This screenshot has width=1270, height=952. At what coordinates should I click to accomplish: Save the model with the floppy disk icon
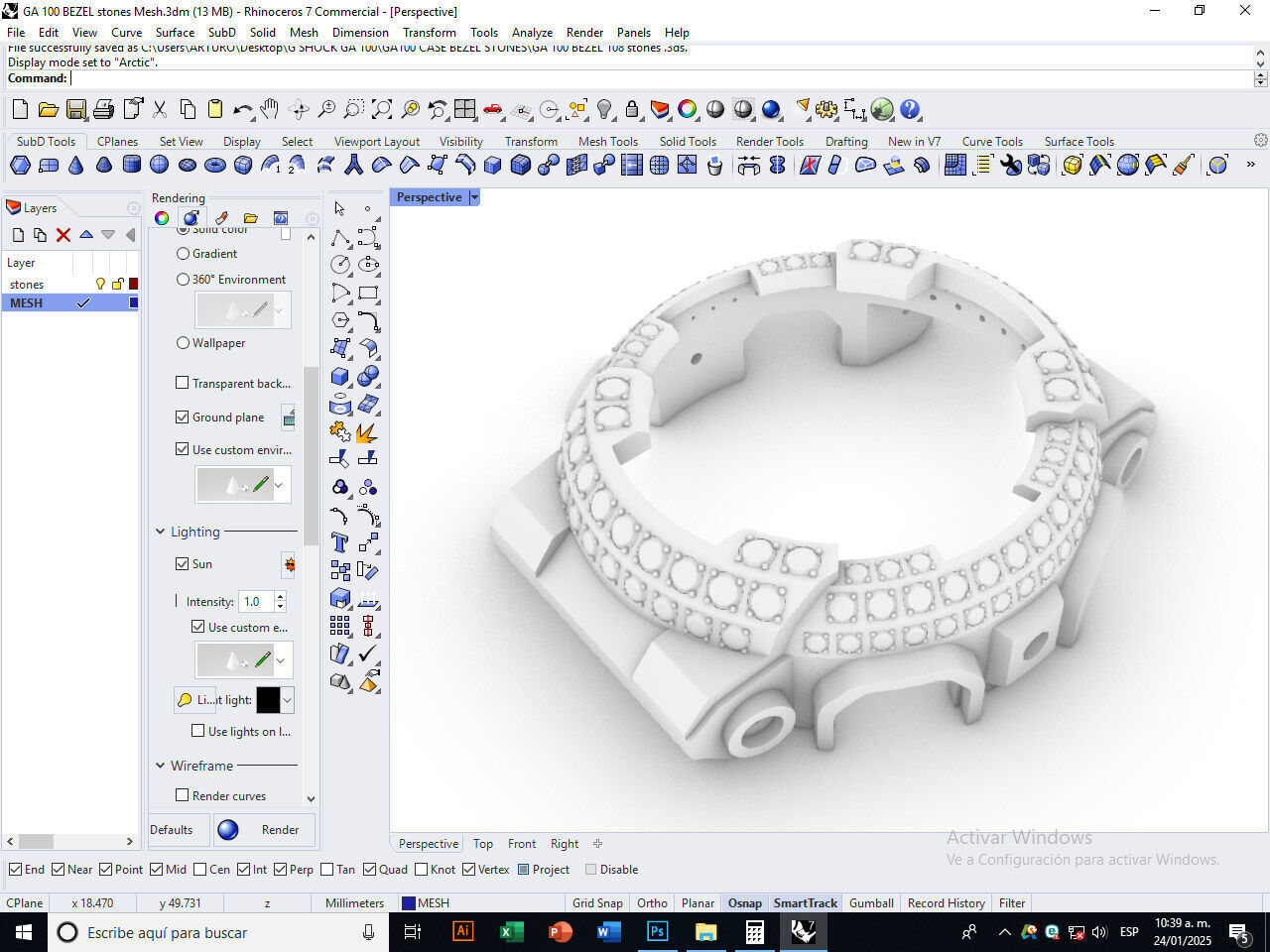(x=76, y=109)
